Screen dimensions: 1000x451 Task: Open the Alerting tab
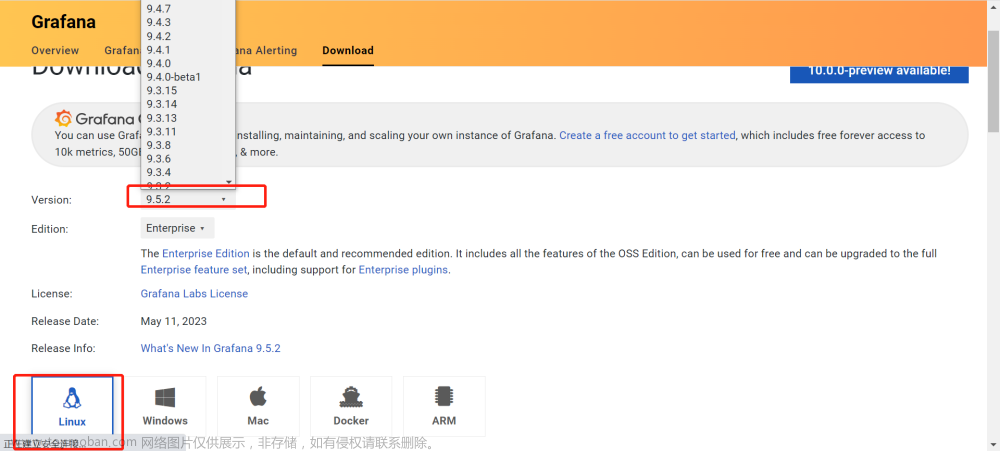[267, 50]
